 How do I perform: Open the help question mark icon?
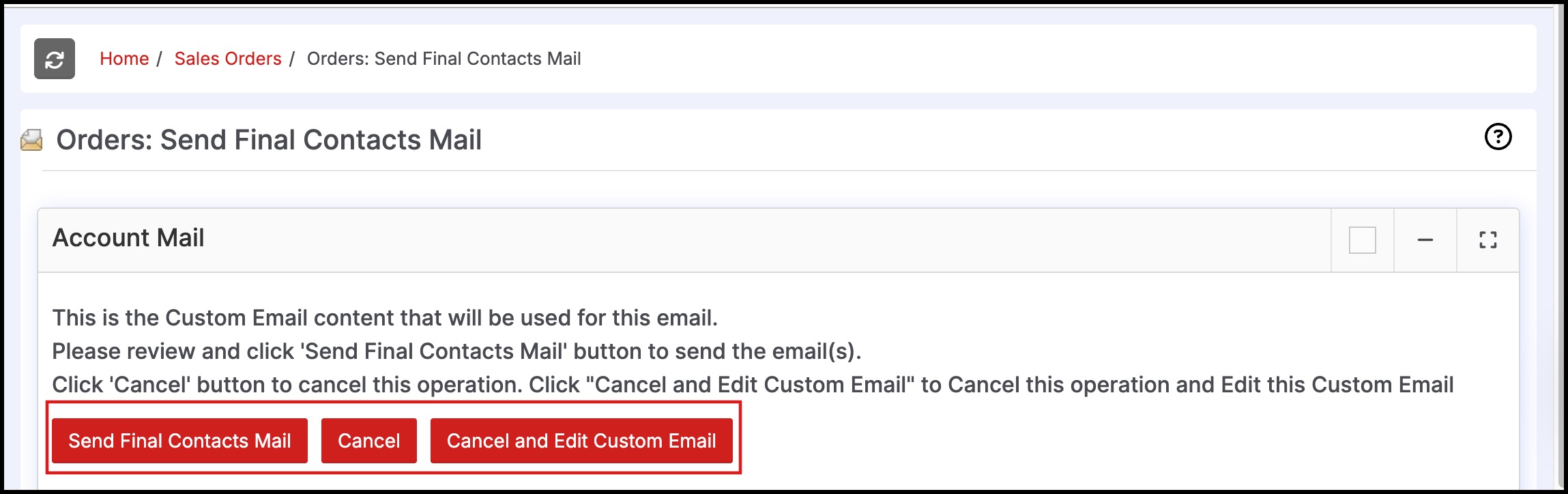tap(1498, 136)
